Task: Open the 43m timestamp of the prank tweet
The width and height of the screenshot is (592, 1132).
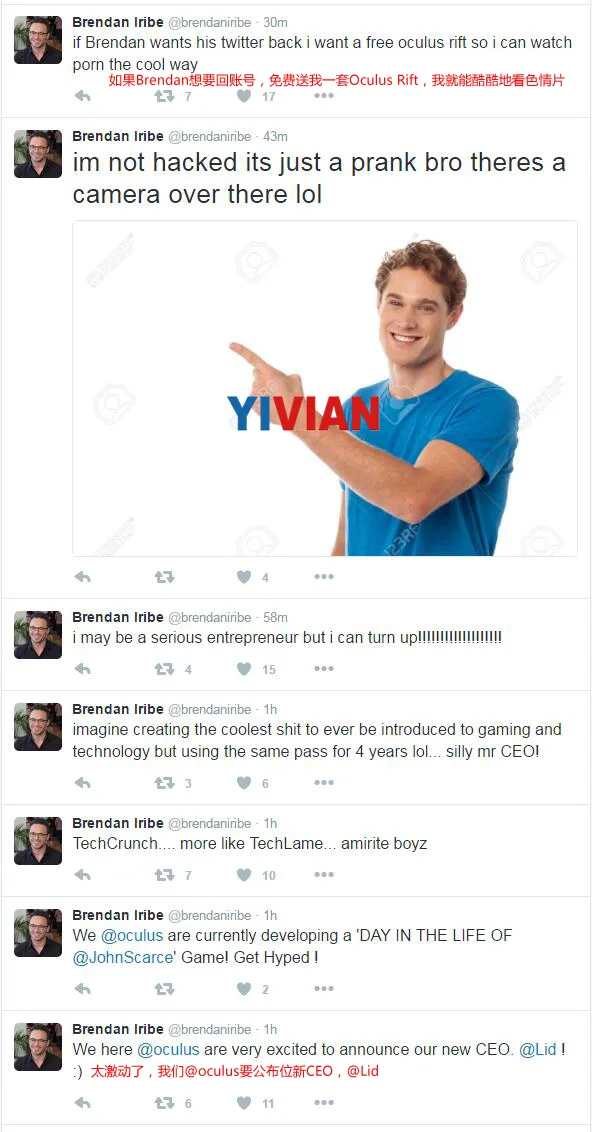Action: point(276,136)
